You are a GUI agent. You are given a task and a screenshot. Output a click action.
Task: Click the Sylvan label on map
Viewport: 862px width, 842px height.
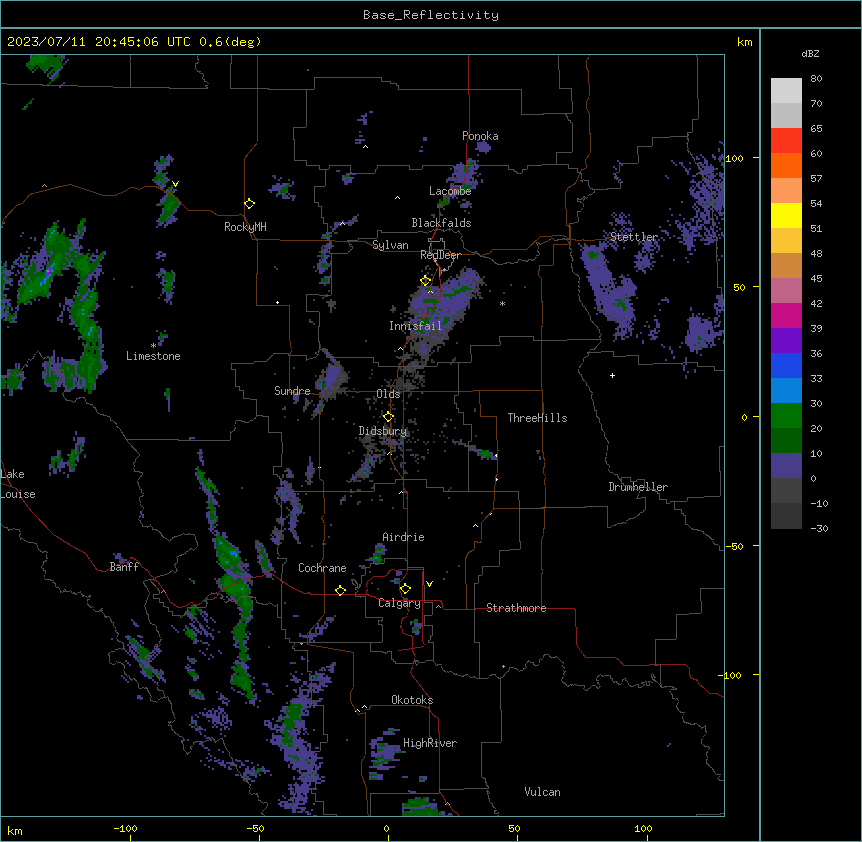(390, 245)
